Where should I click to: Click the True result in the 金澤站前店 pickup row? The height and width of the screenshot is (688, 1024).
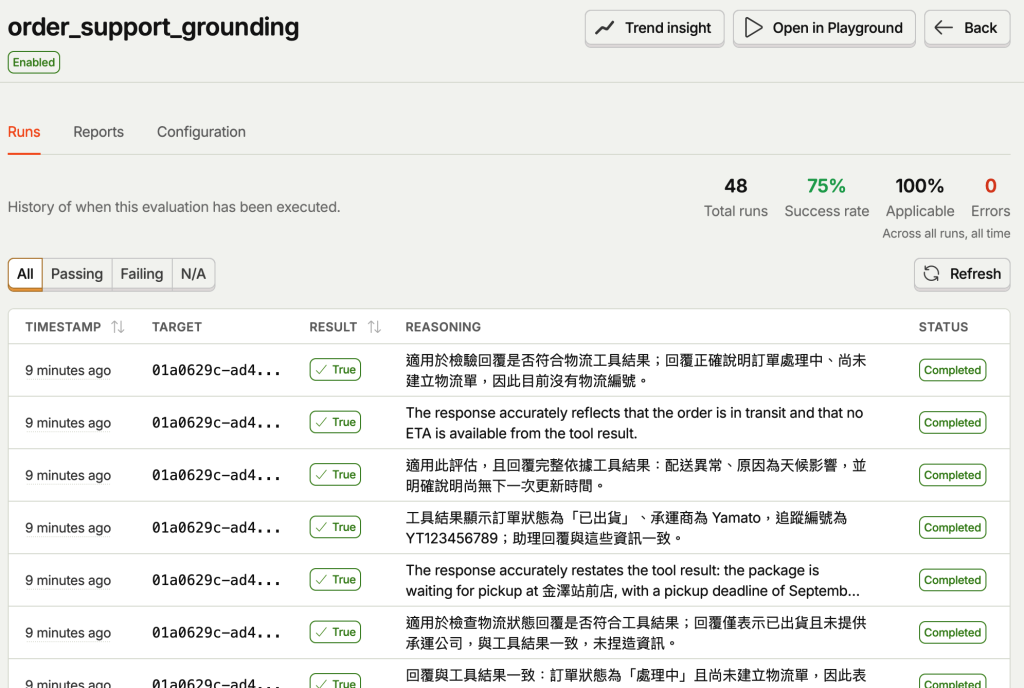click(x=335, y=580)
